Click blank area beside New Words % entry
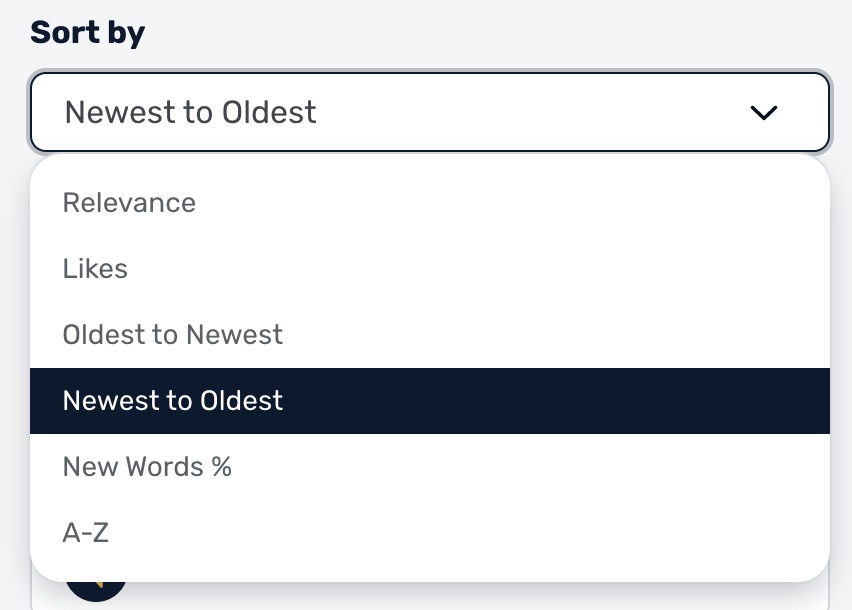Screen dimensions: 852x610 [530, 467]
